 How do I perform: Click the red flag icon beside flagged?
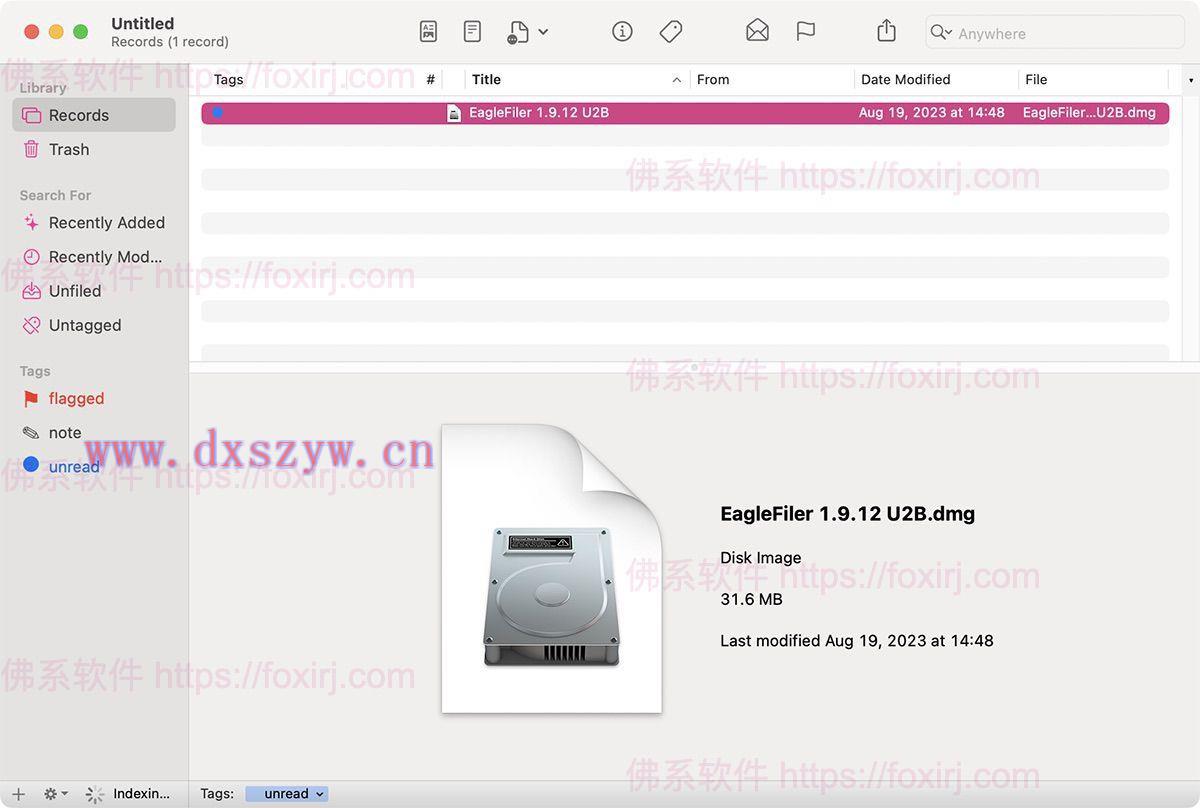point(31,399)
